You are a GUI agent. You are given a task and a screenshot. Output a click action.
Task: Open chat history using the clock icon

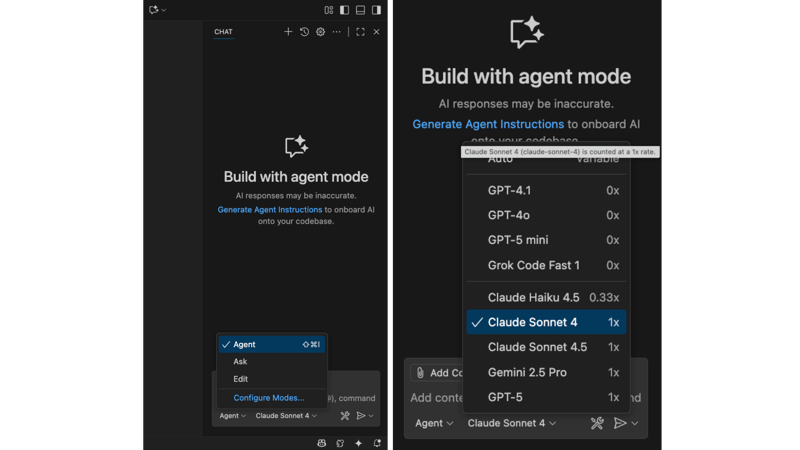coord(304,32)
